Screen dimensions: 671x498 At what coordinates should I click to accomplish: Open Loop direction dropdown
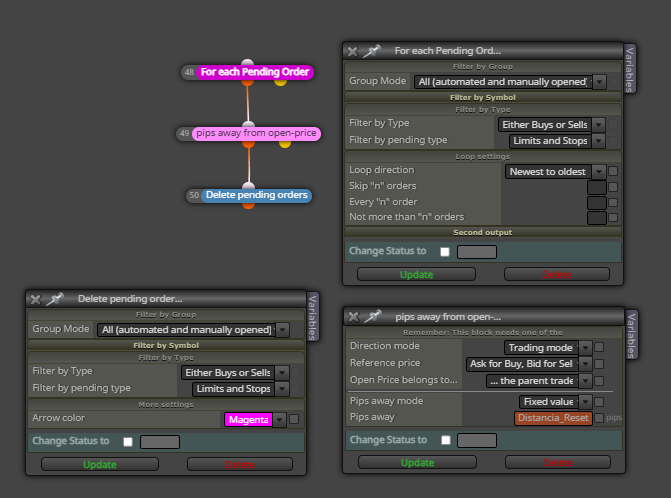(599, 172)
